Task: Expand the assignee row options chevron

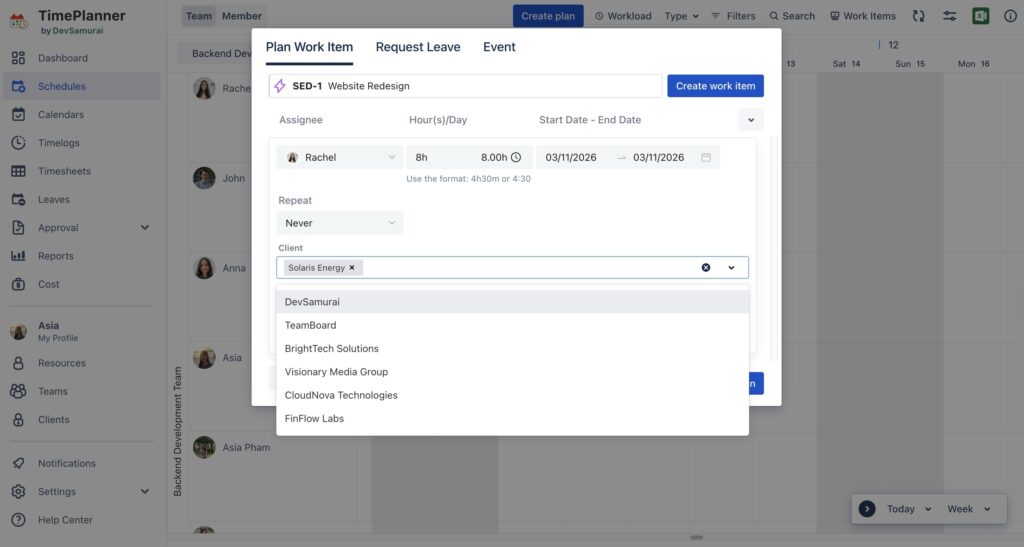Action: [751, 120]
